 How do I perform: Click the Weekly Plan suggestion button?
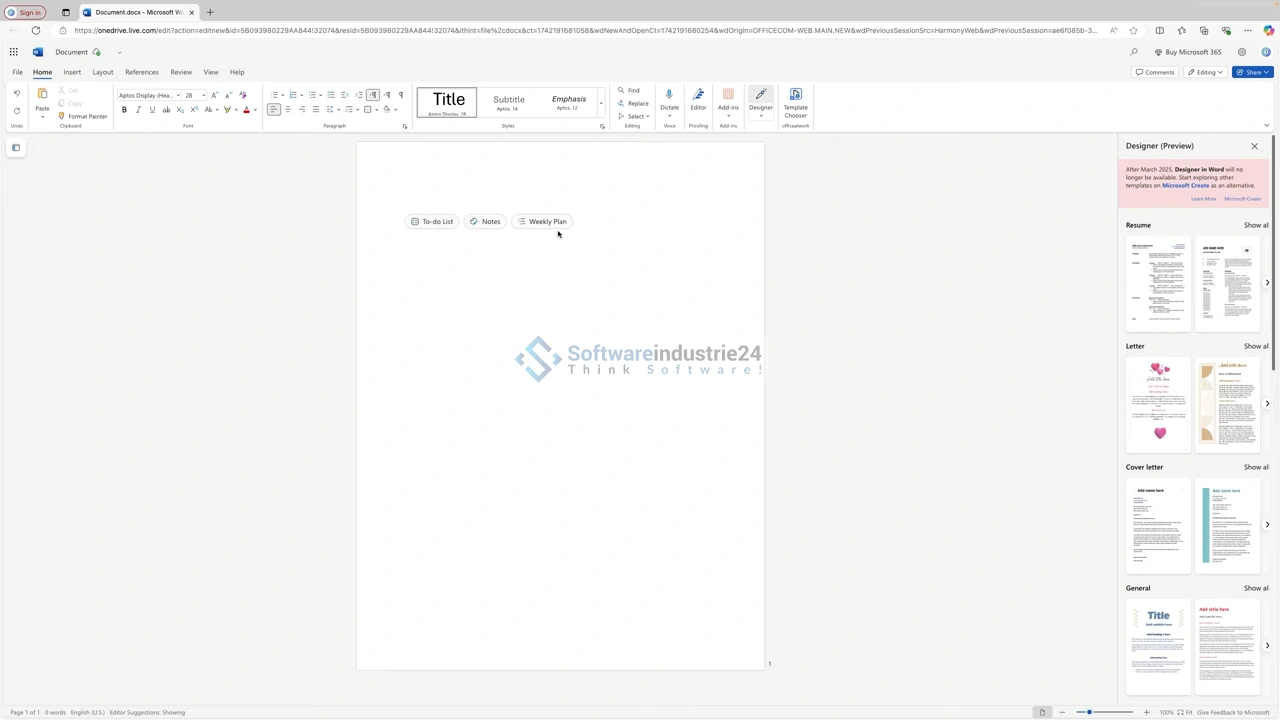[542, 222]
